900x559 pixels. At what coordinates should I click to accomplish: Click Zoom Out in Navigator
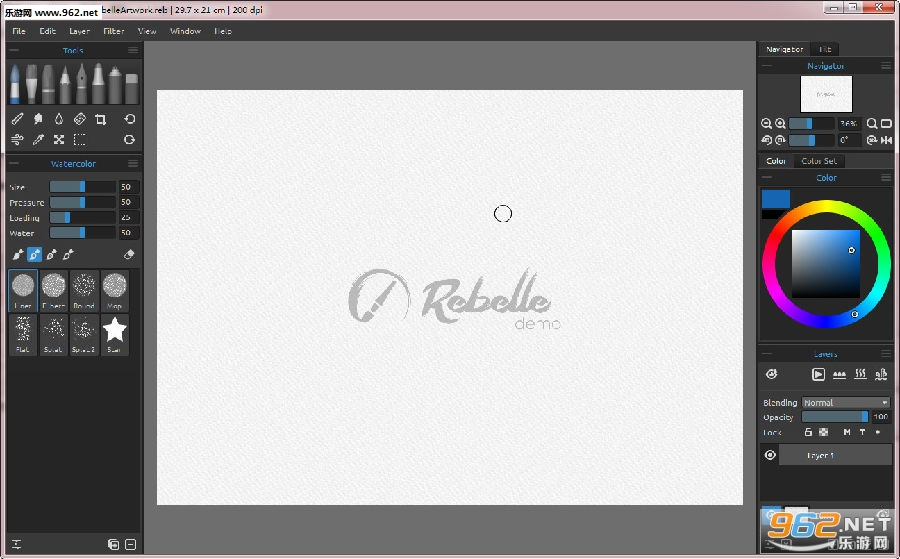tap(766, 123)
